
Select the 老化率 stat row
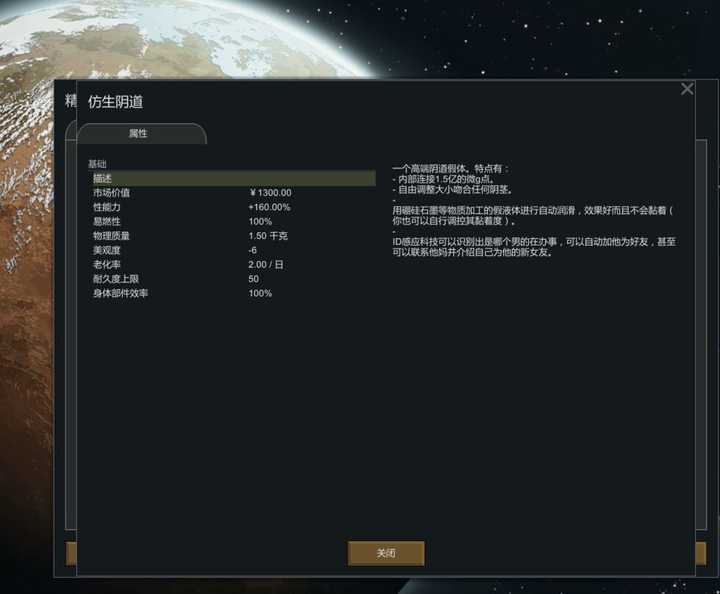tap(232, 264)
